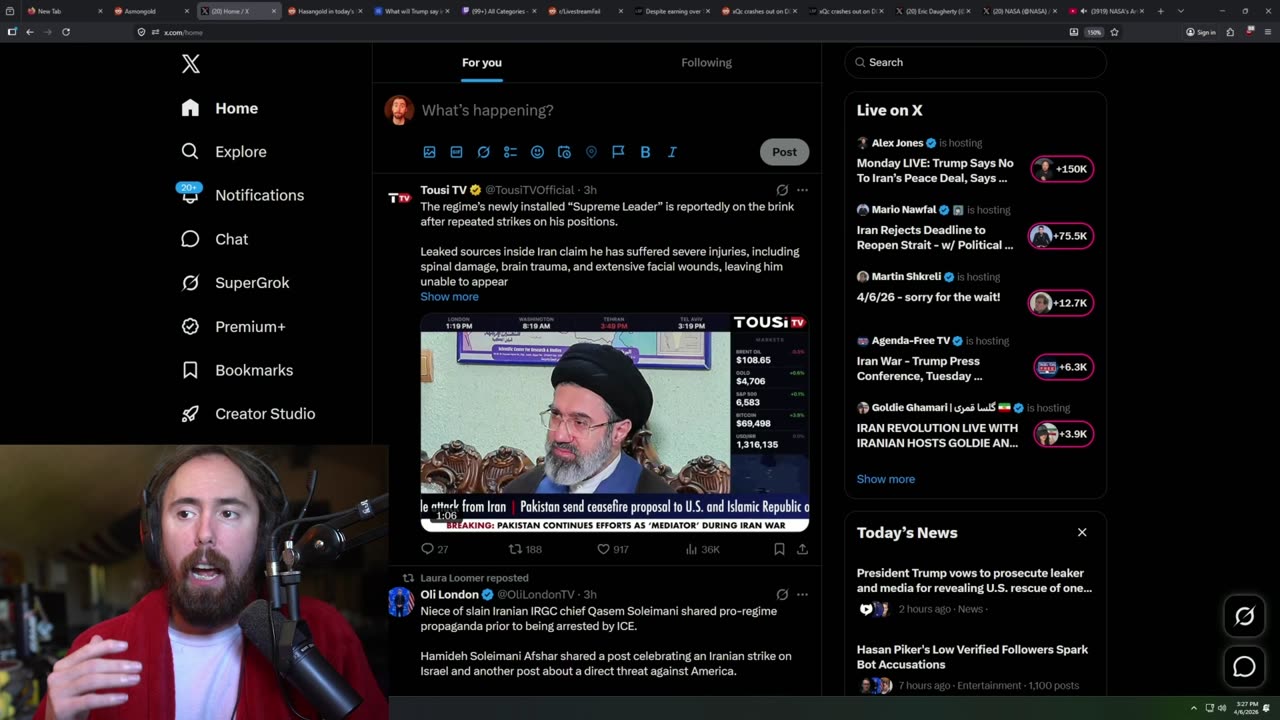Viewport: 1280px width, 720px height.
Task: Expand Tousi TV post with Show more
Action: click(449, 297)
